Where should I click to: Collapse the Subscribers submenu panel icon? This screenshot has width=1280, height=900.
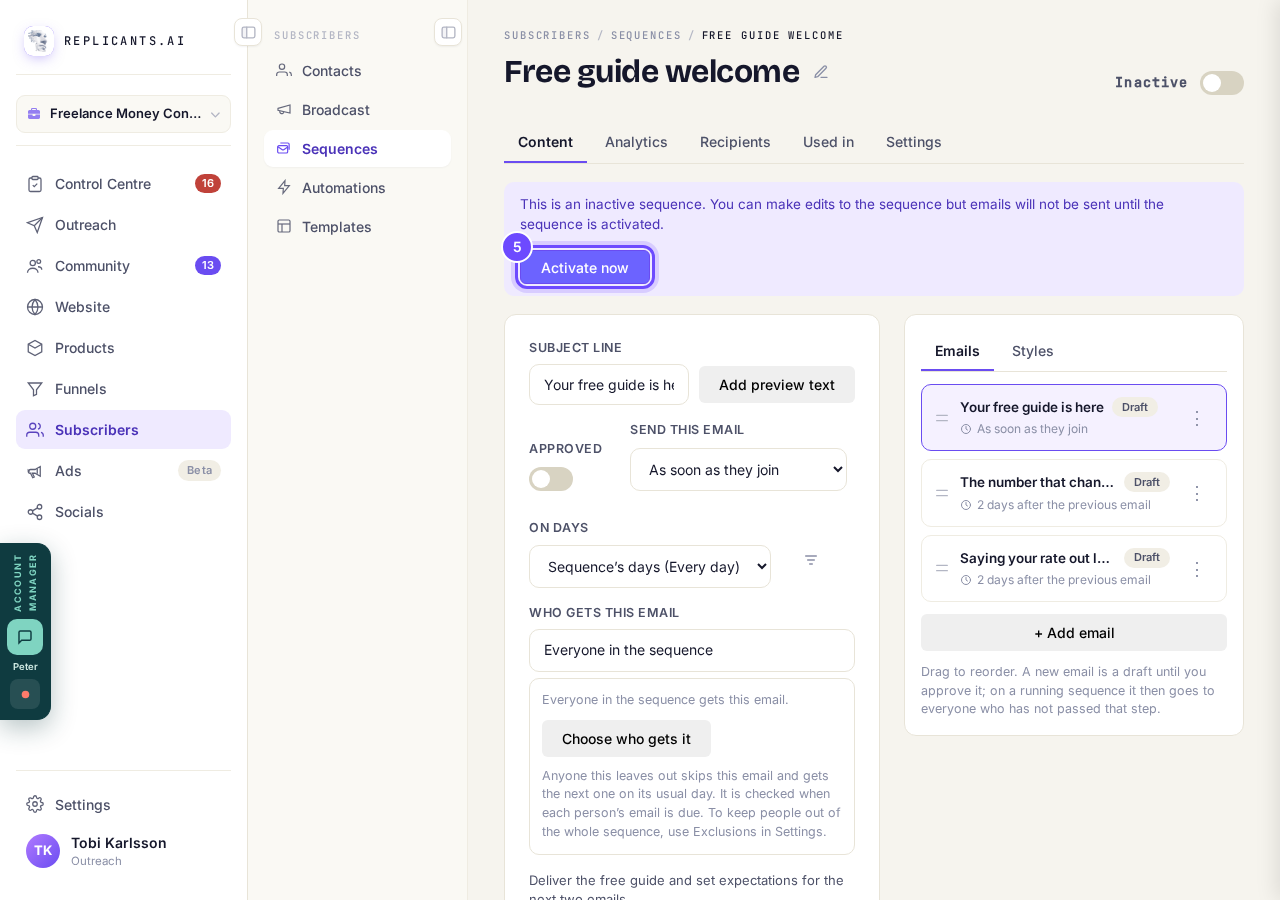[x=448, y=32]
